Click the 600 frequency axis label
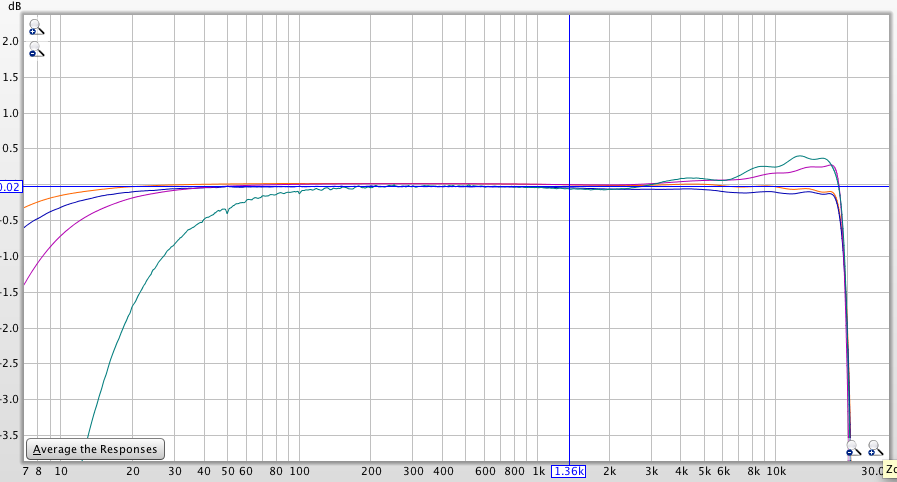 click(485, 471)
